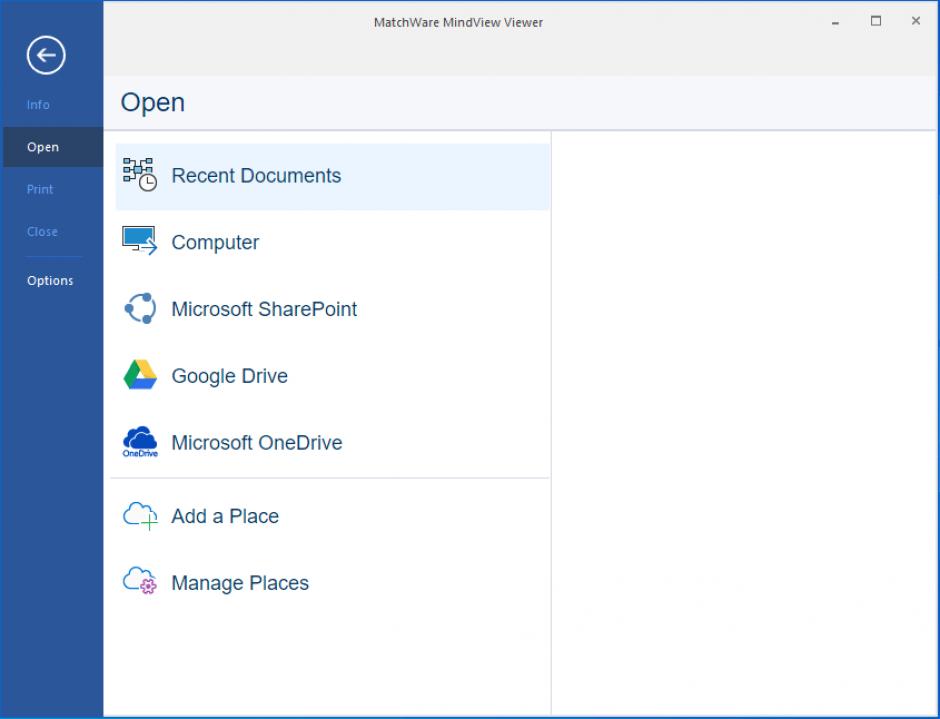Click the Add a Place label

pos(225,516)
